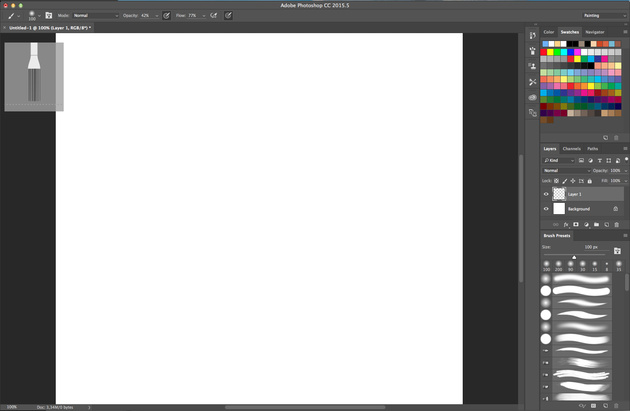
Task: Create a new layer group
Action: point(596,225)
